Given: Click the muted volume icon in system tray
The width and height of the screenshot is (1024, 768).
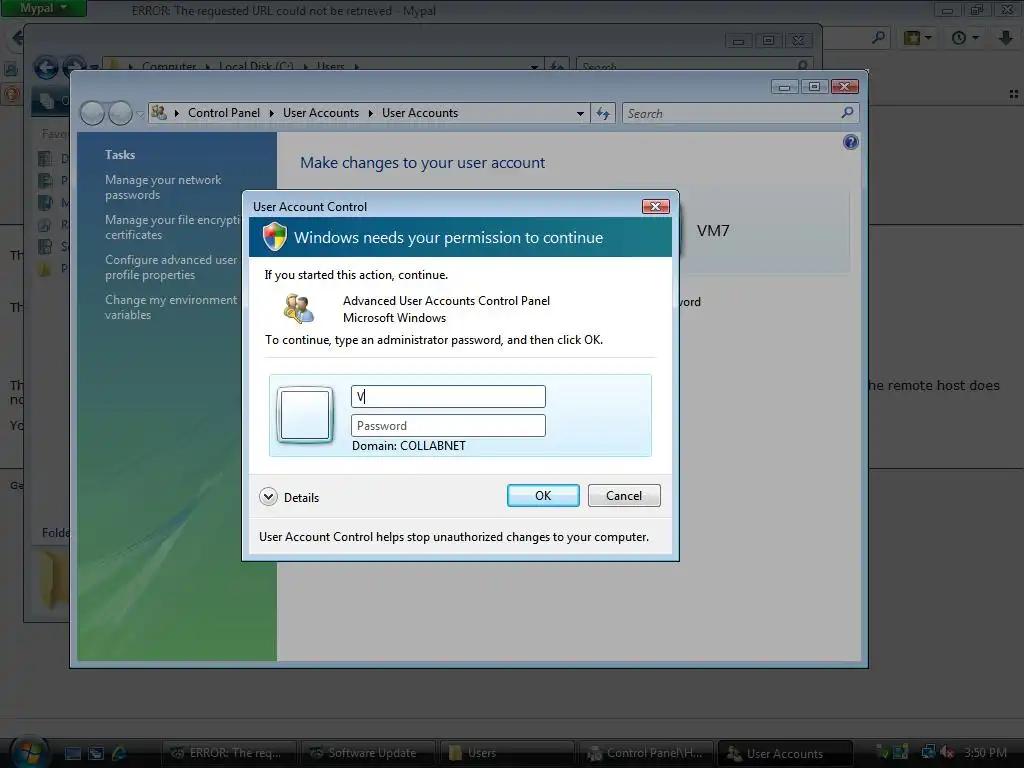Looking at the screenshot, I should 946,752.
